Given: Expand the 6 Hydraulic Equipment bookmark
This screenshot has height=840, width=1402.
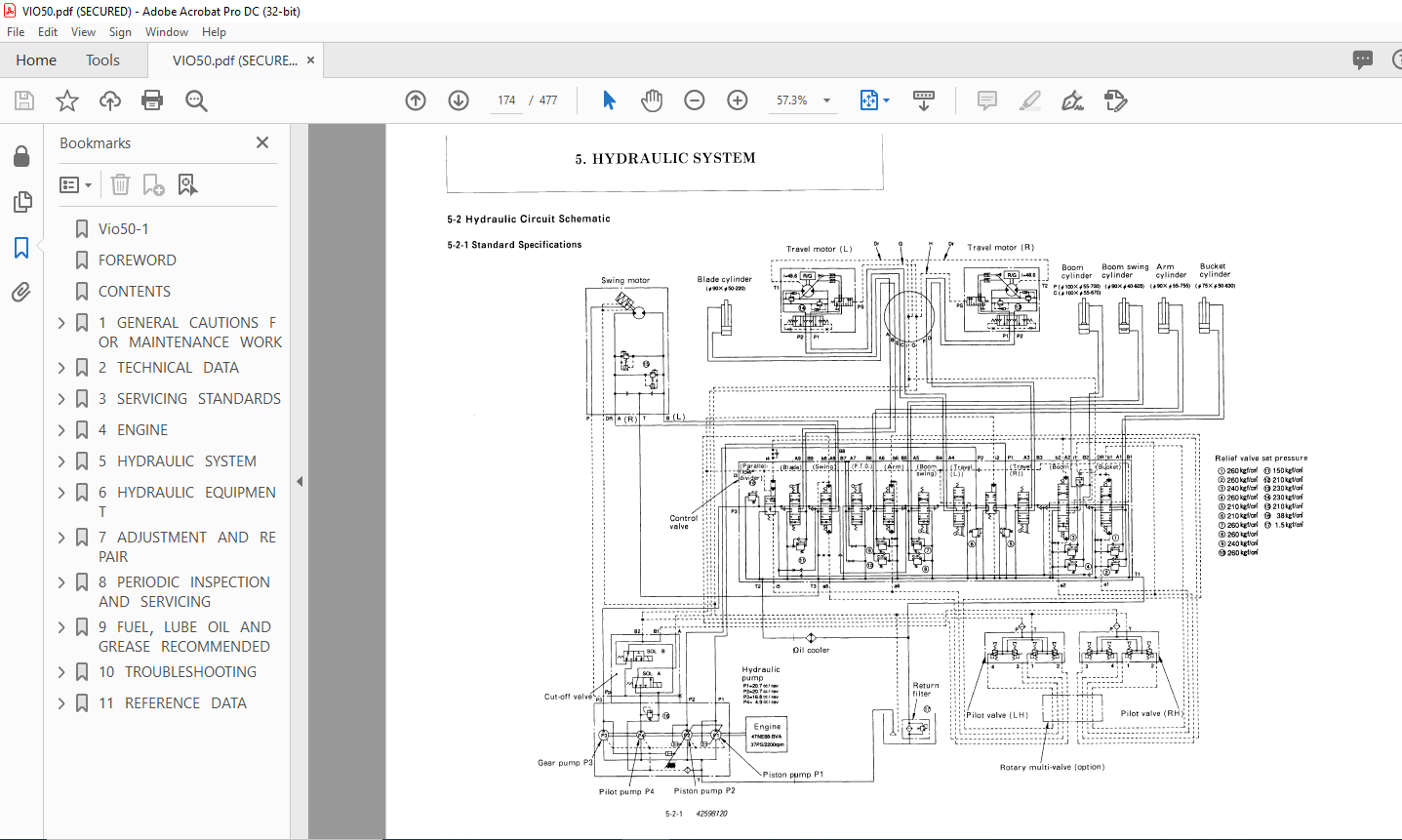Looking at the screenshot, I should click(61, 493).
